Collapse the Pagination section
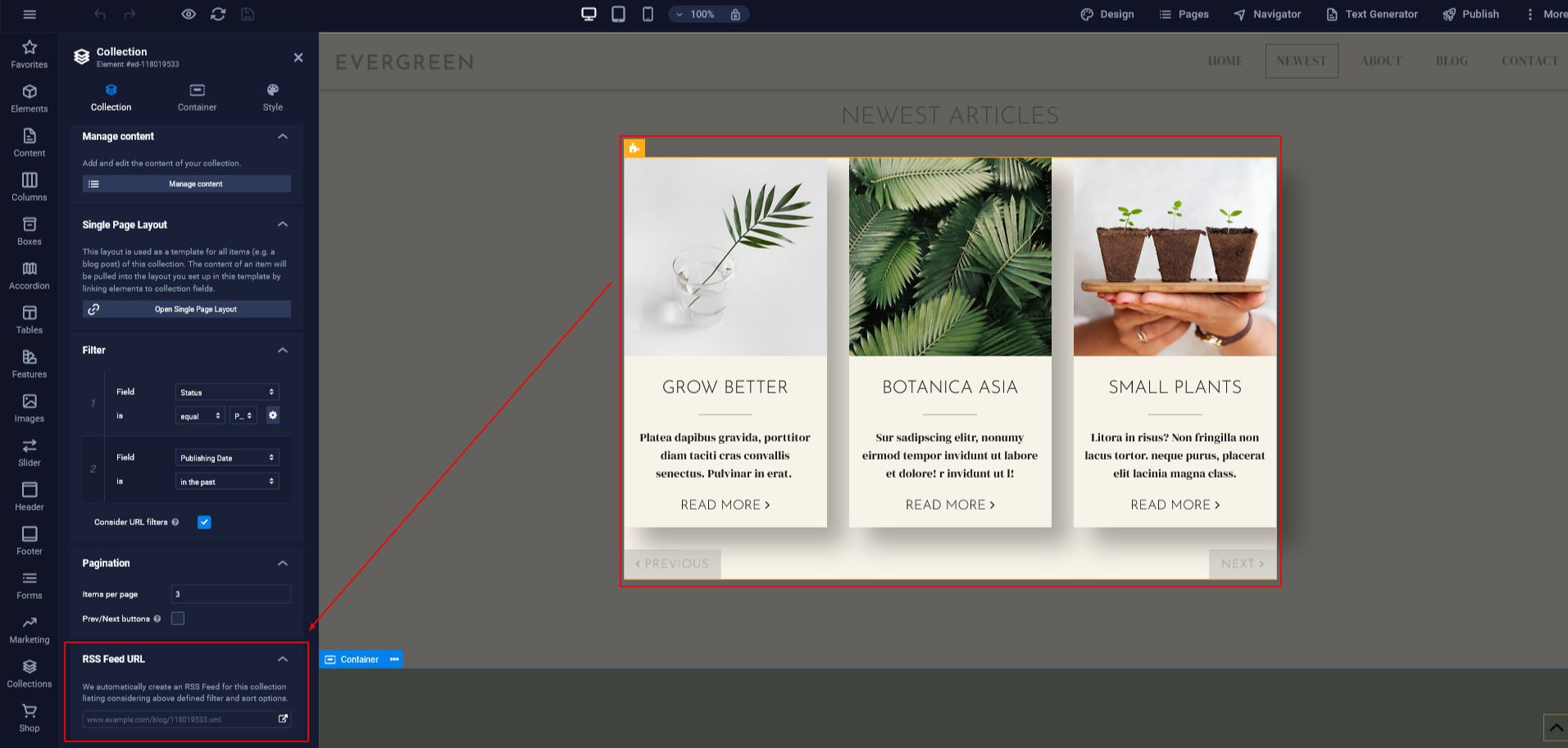Image resolution: width=1568 pixels, height=748 pixels. point(283,563)
